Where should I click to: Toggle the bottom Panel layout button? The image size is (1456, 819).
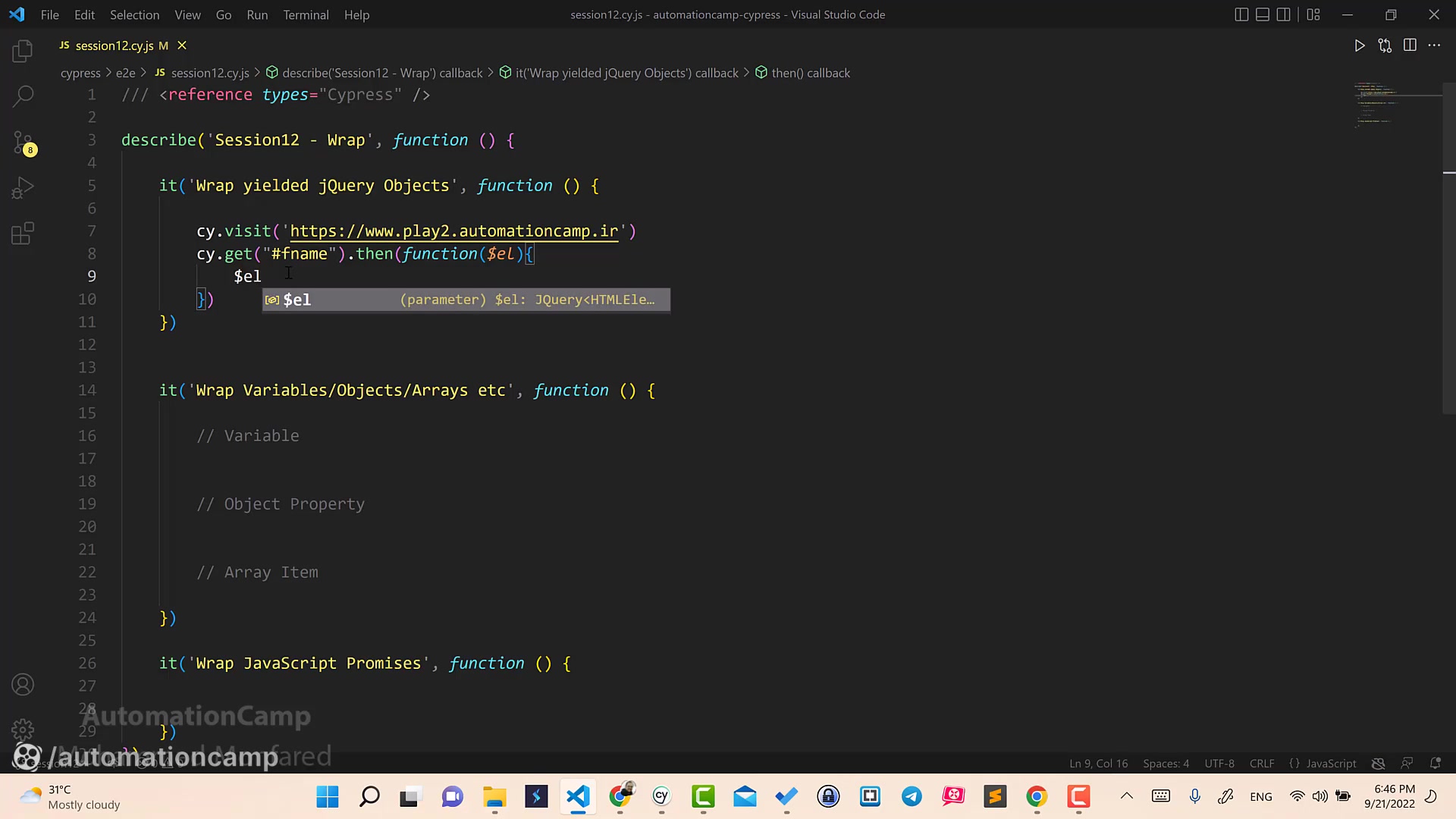coord(1263,14)
